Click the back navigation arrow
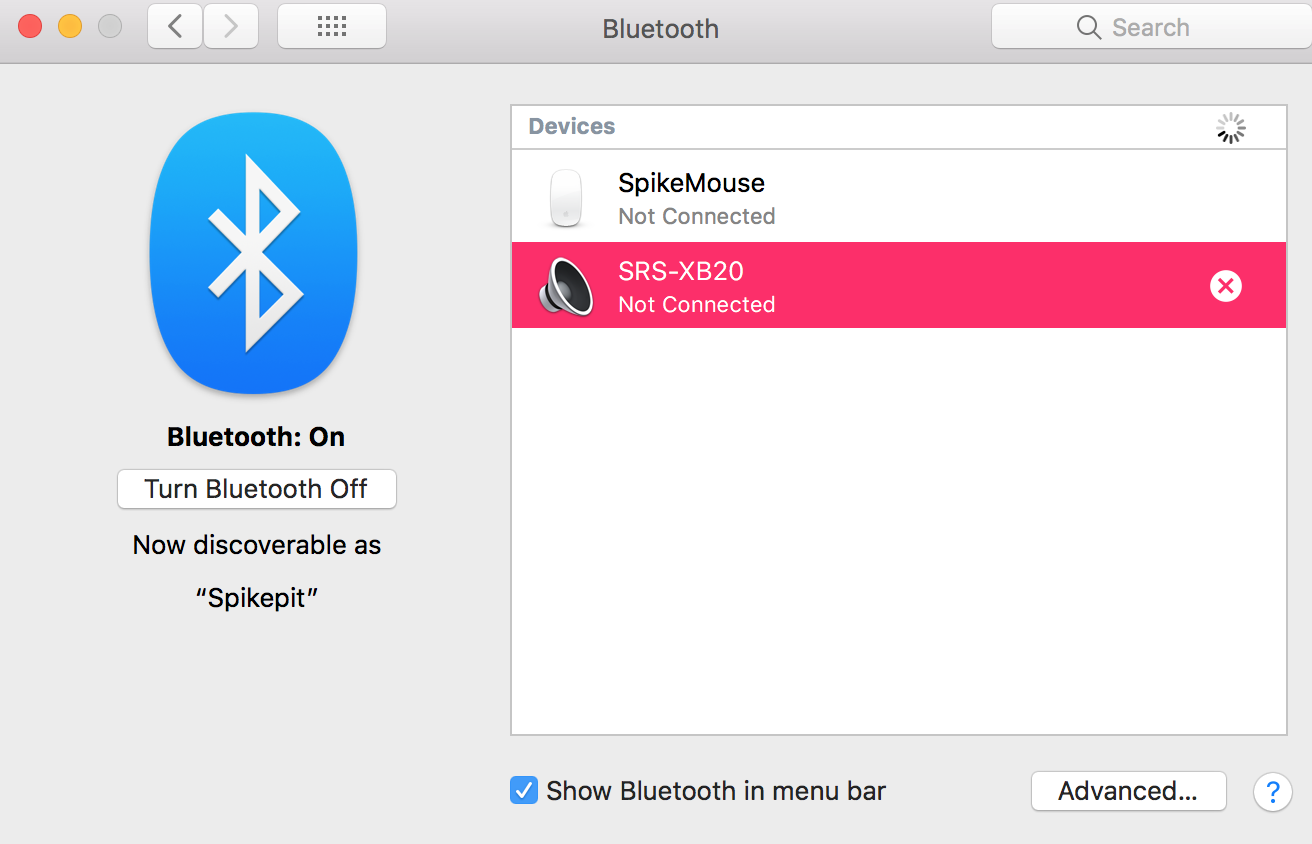Screen dimensions: 1312x844 175,27
